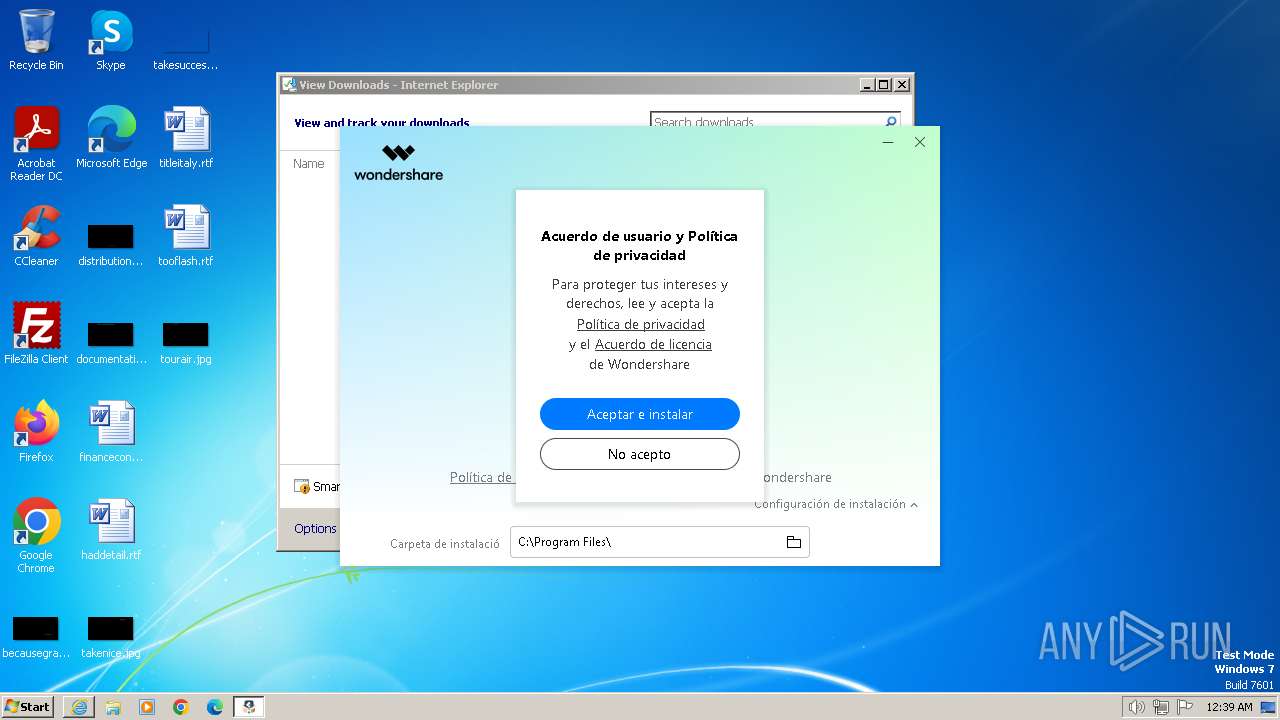Click the search magnifier in View Downloads

pyautogui.click(x=891, y=122)
